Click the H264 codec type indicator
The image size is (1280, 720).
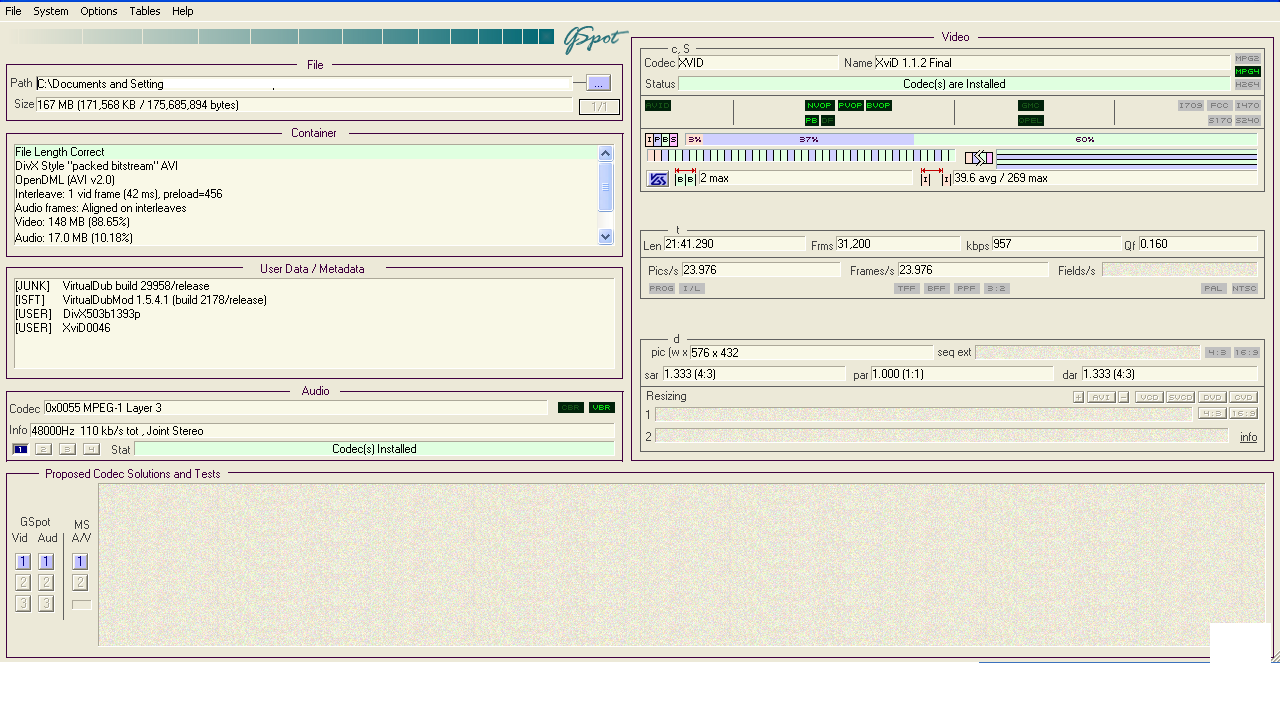pyautogui.click(x=1247, y=85)
